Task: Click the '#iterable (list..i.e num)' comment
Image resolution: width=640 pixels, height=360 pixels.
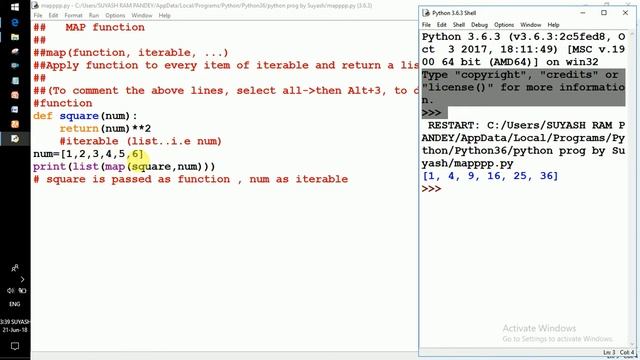Action: click(x=140, y=141)
